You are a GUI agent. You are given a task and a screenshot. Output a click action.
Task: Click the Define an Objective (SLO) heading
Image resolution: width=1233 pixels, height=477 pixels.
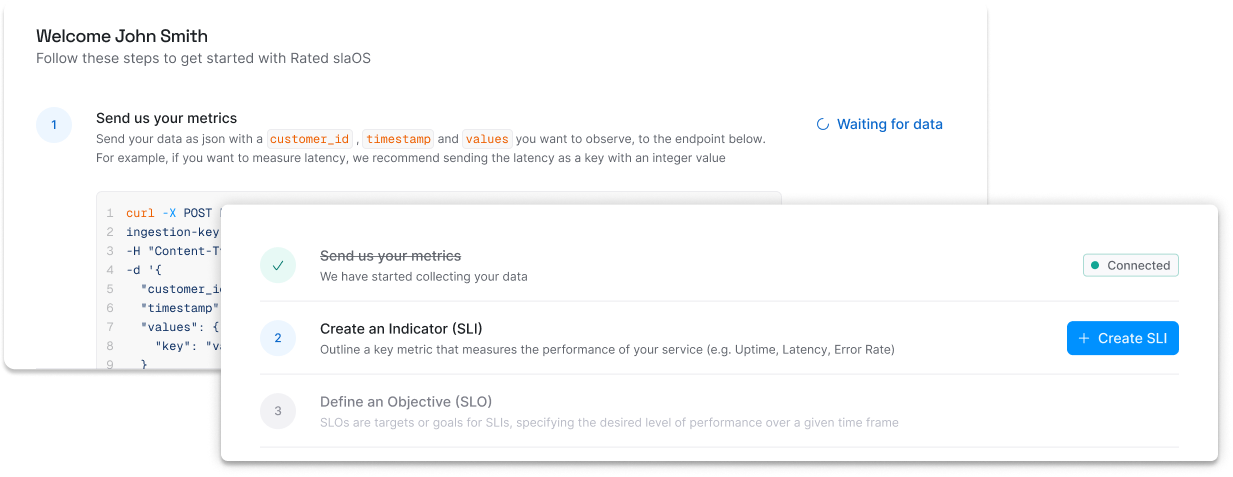[405, 402]
